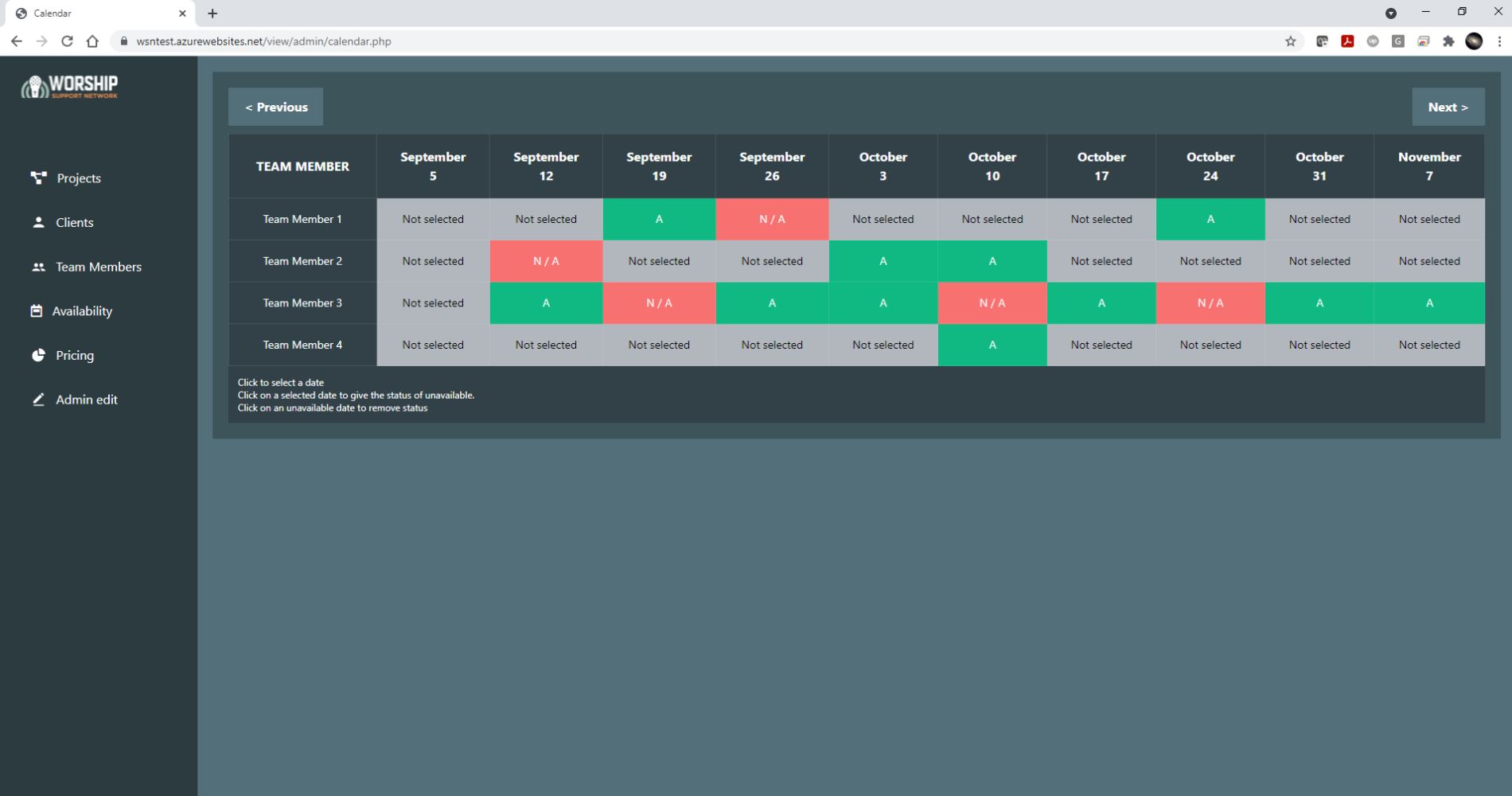Image resolution: width=1512 pixels, height=796 pixels.
Task: Toggle Team Member 1 September 26 N/A
Action: click(772, 220)
